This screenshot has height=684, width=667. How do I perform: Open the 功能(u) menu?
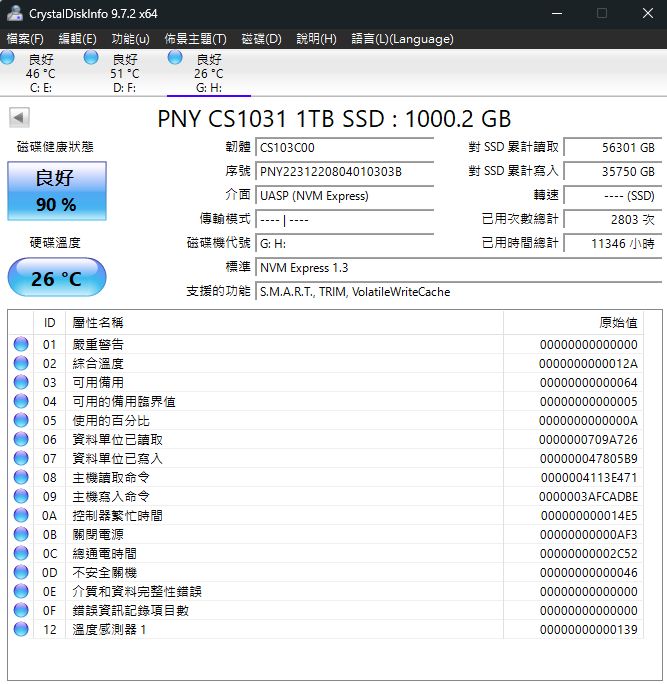(130, 39)
